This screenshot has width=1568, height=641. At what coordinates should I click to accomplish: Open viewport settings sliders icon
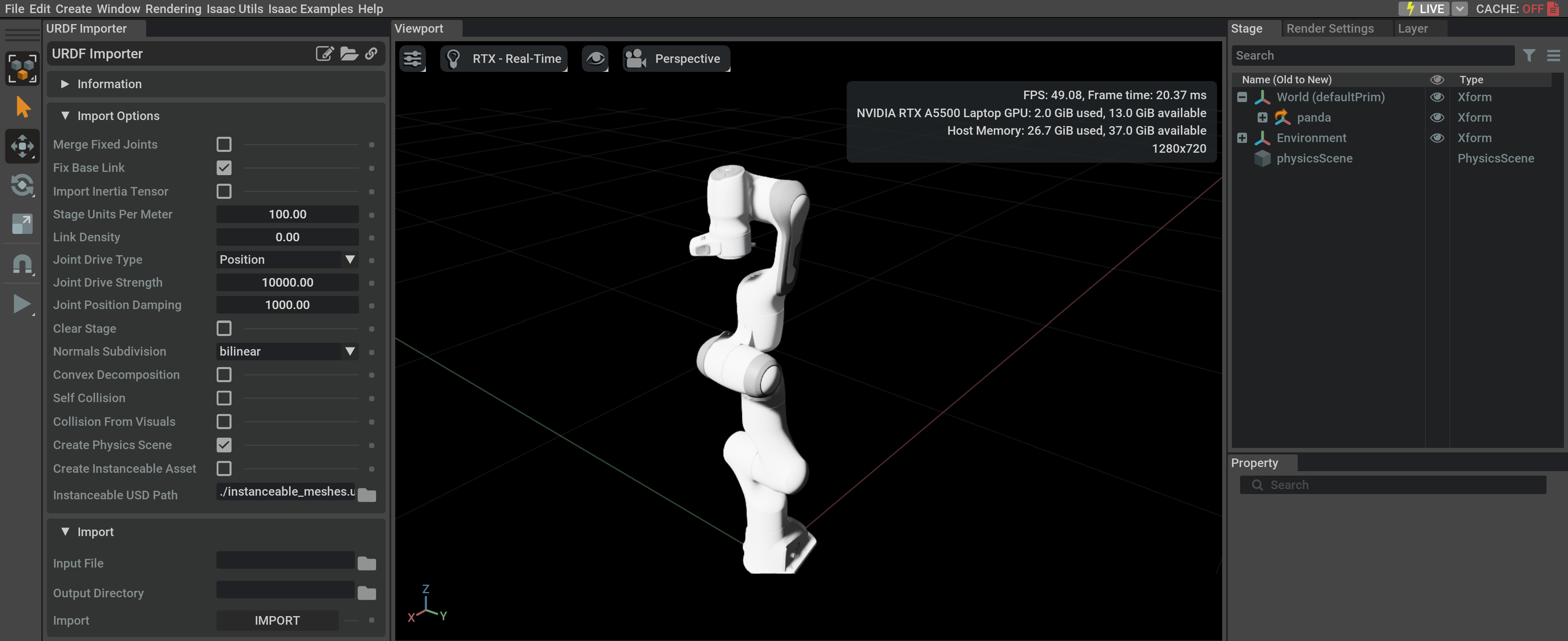coord(412,58)
